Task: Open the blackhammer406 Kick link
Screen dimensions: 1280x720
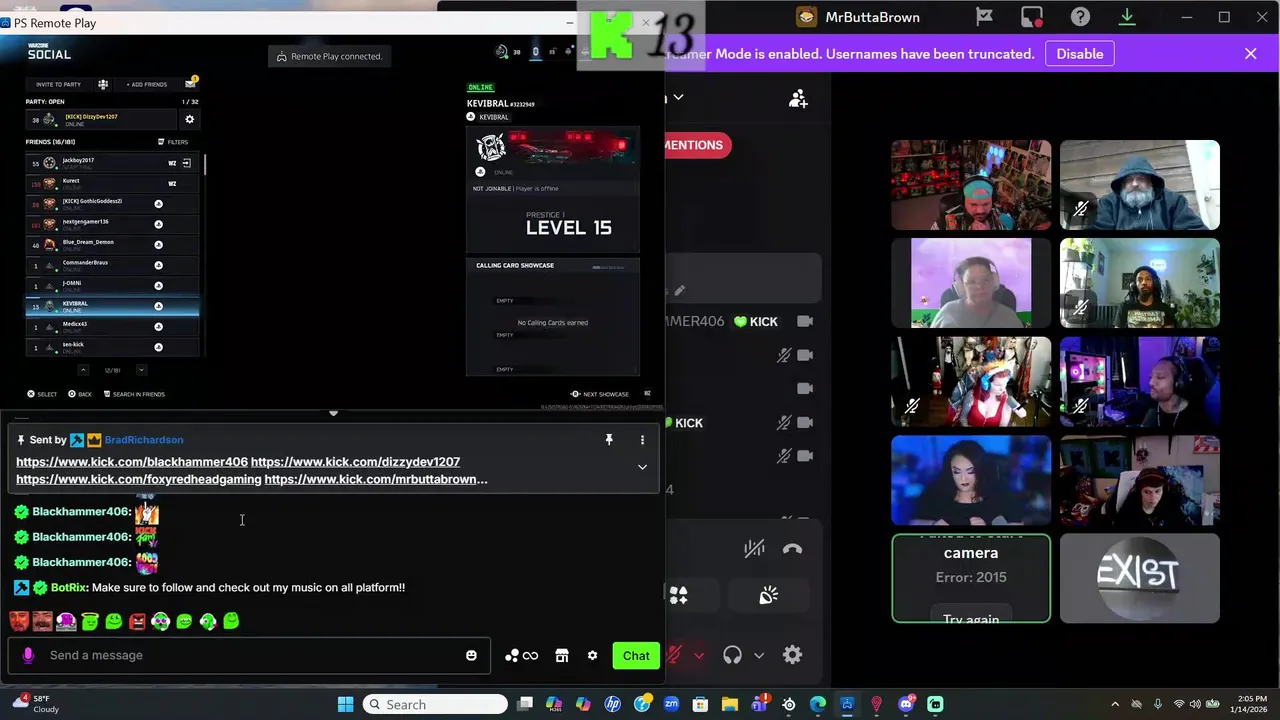Action: pos(132,462)
